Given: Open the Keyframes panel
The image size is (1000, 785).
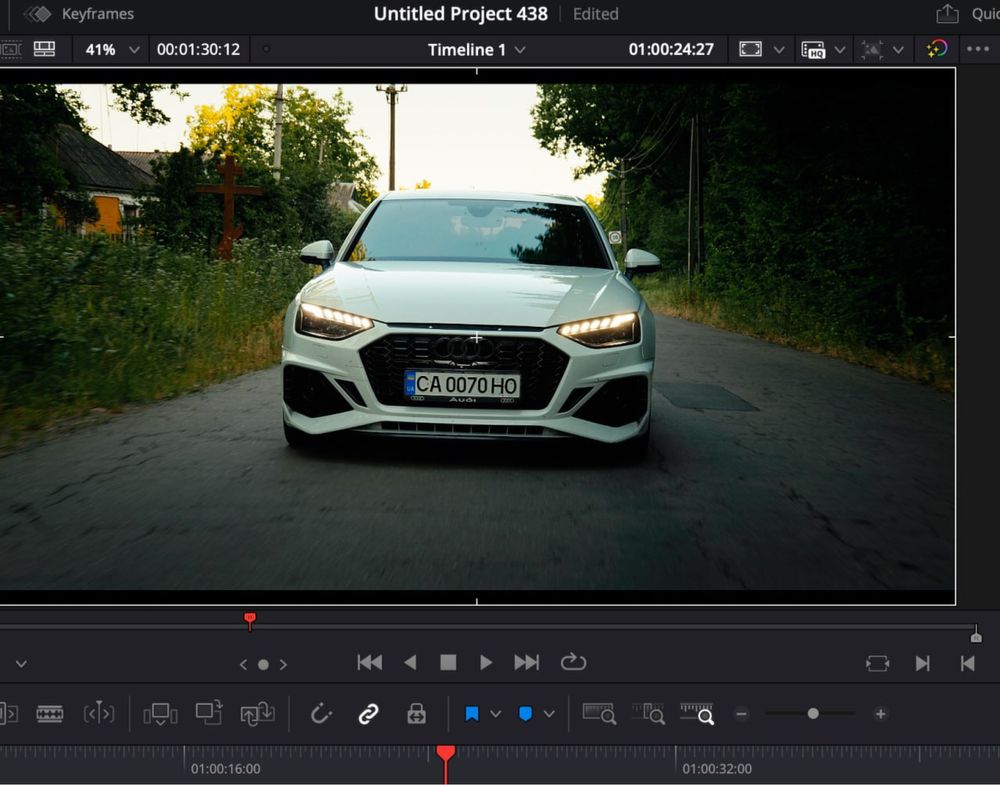Looking at the screenshot, I should click(x=79, y=14).
